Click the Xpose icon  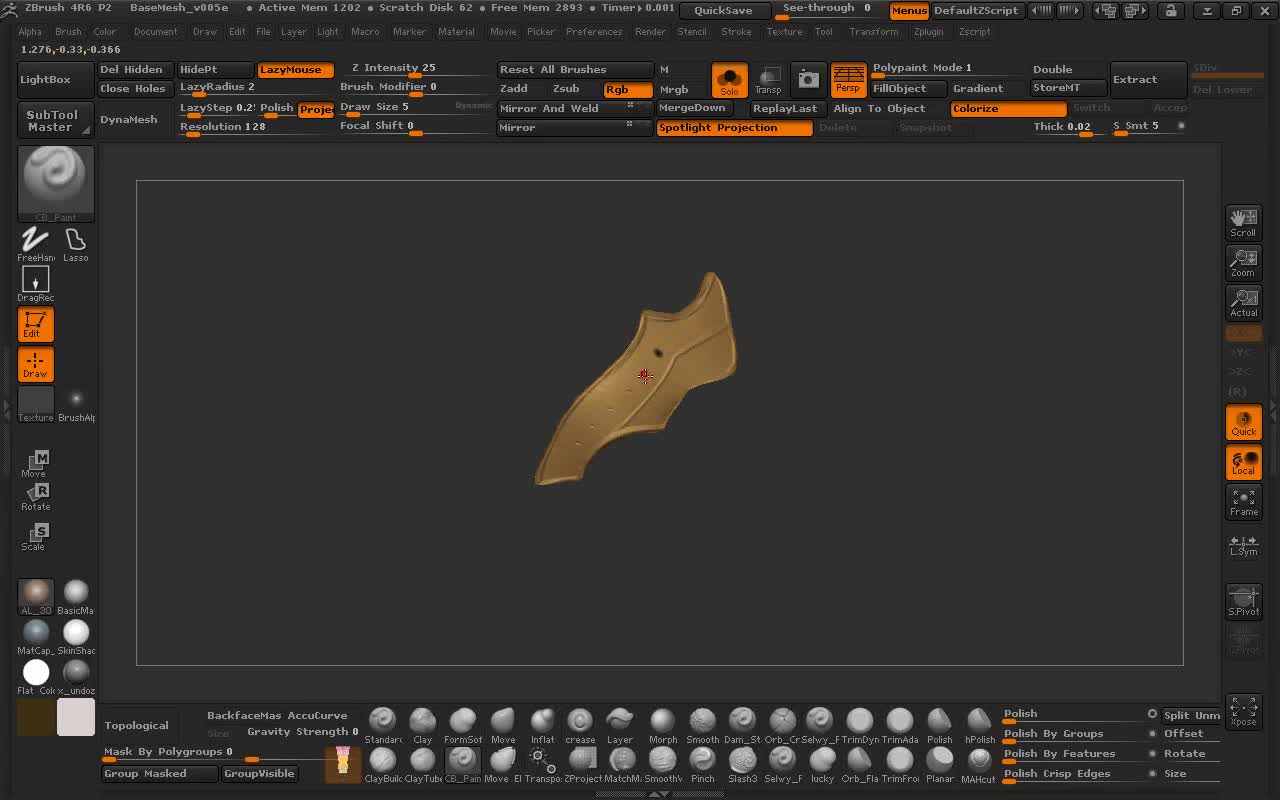pos(1244,711)
